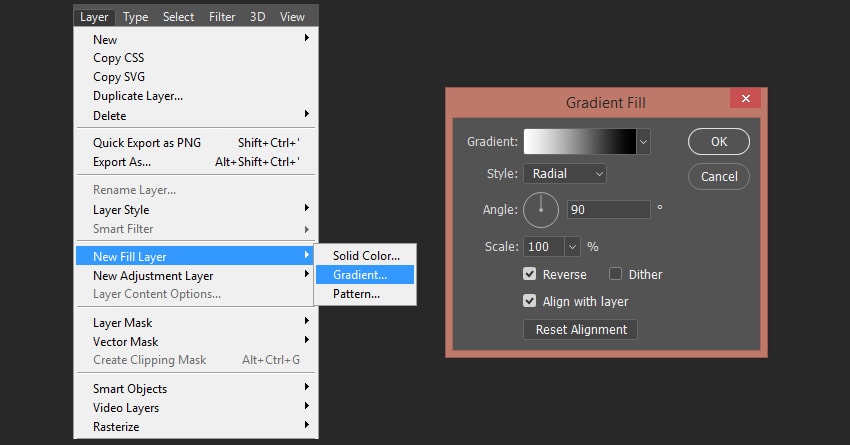
Task: Open the Filter menu
Action: [222, 17]
